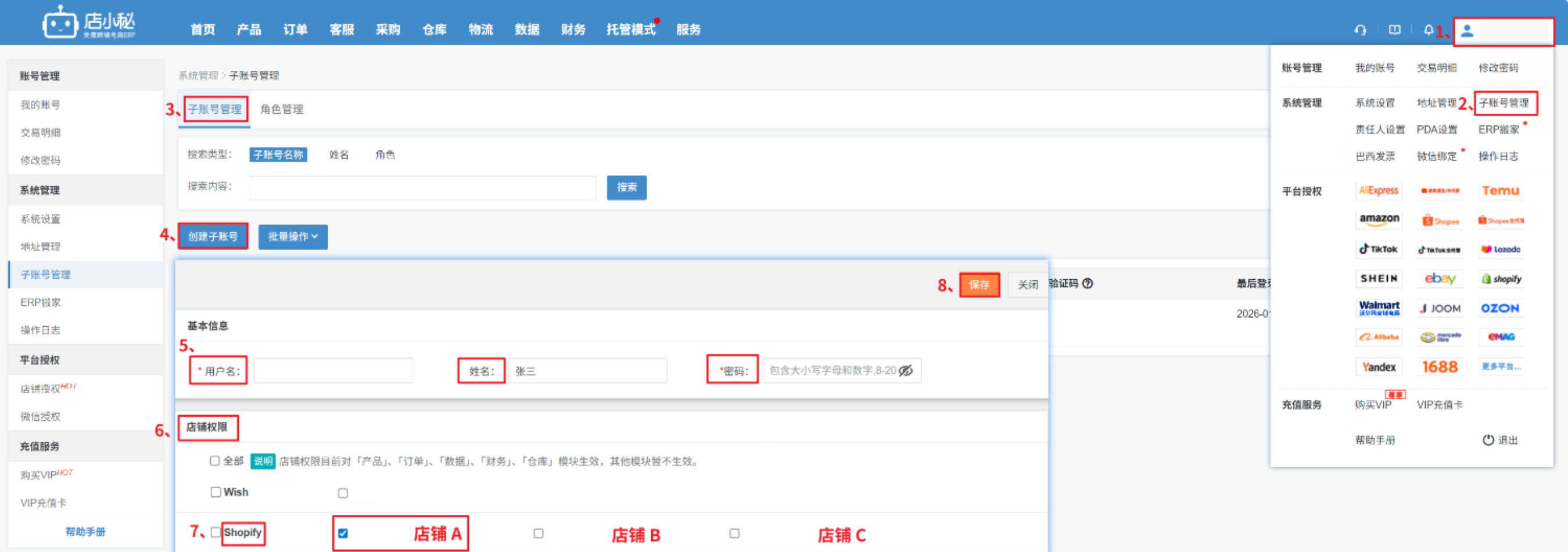Enable the Wish platform checkbox
1568x552 pixels.
pos(216,492)
